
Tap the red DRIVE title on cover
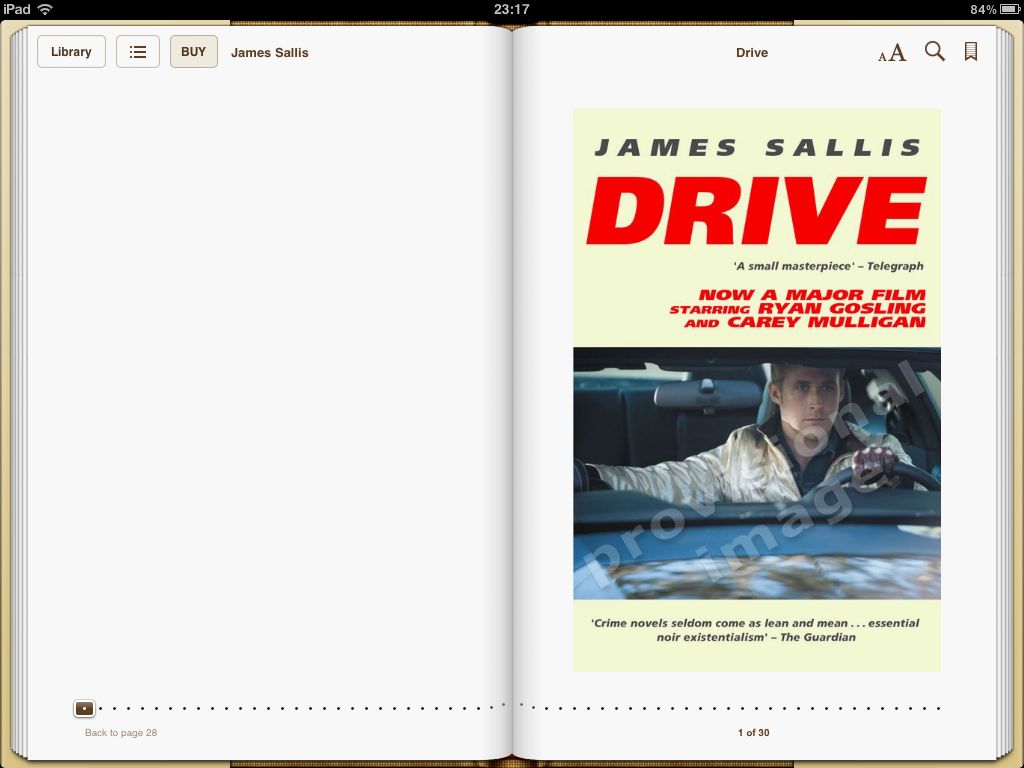[x=756, y=211]
